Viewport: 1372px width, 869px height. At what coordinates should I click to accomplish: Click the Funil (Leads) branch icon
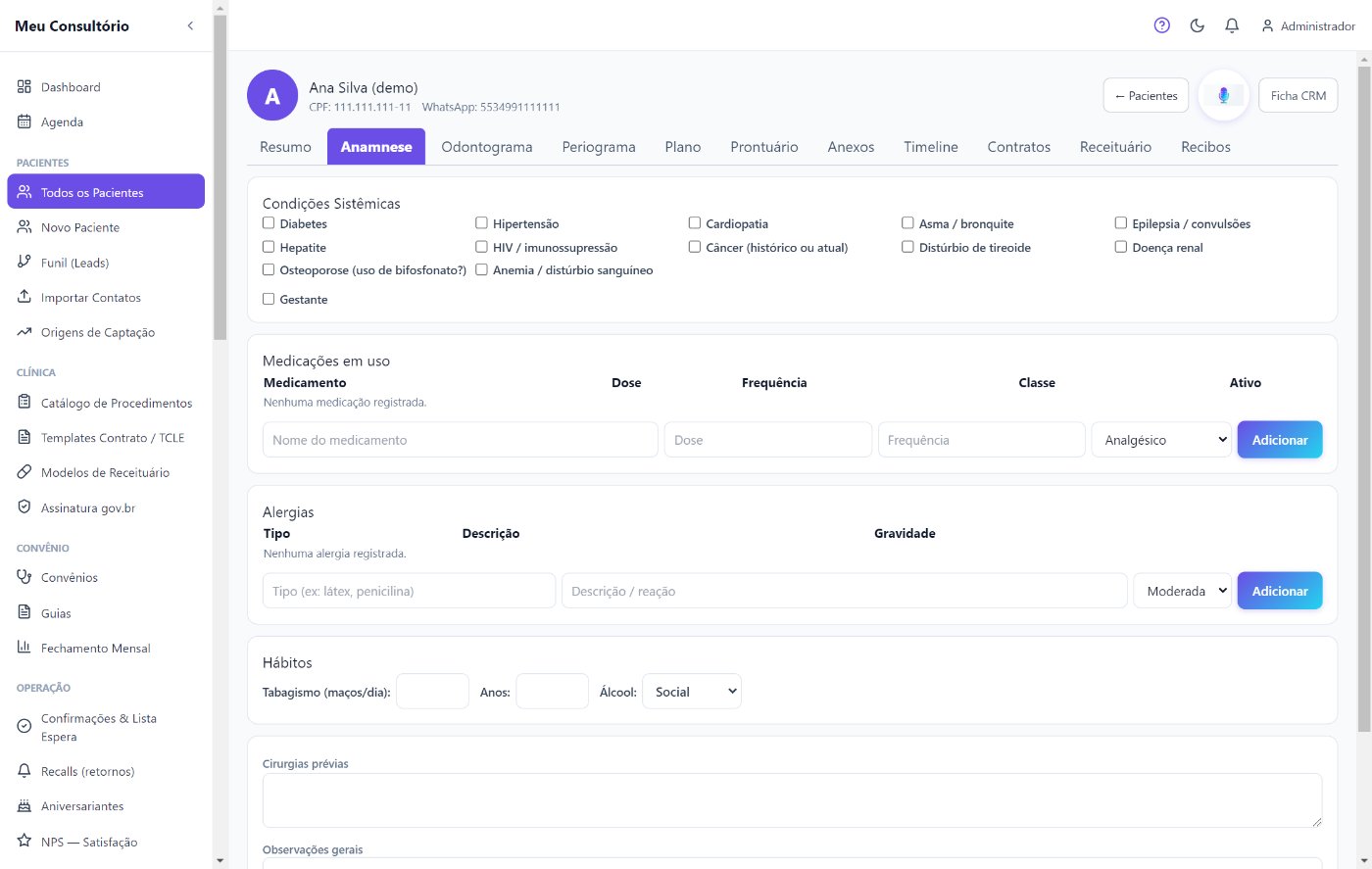[24, 263]
